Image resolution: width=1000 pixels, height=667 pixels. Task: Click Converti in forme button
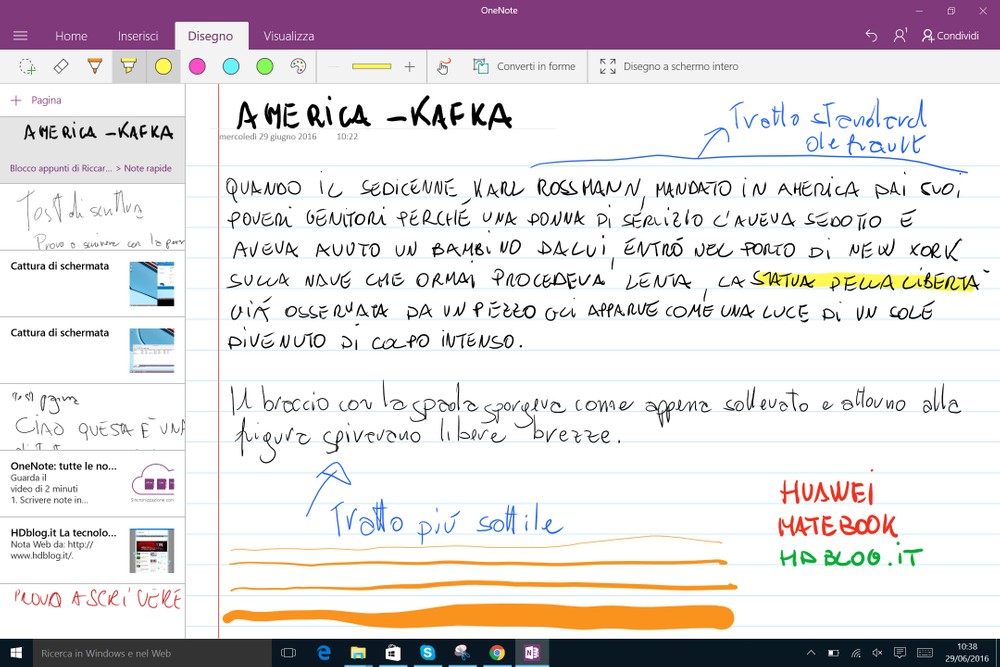524,66
